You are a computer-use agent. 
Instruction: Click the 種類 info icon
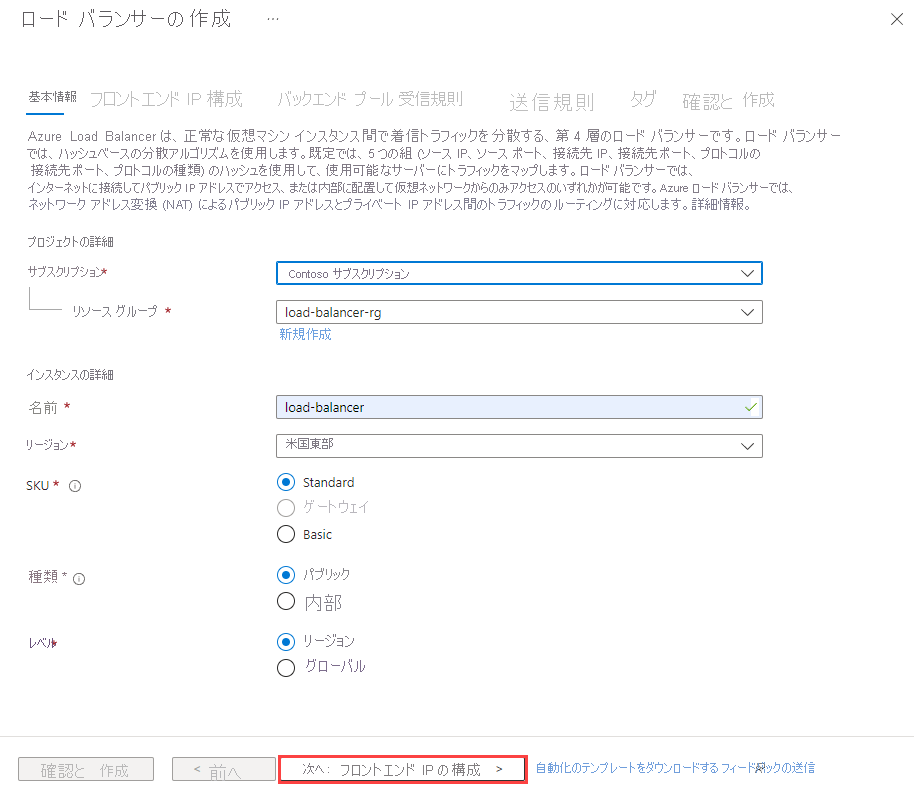pos(79,579)
